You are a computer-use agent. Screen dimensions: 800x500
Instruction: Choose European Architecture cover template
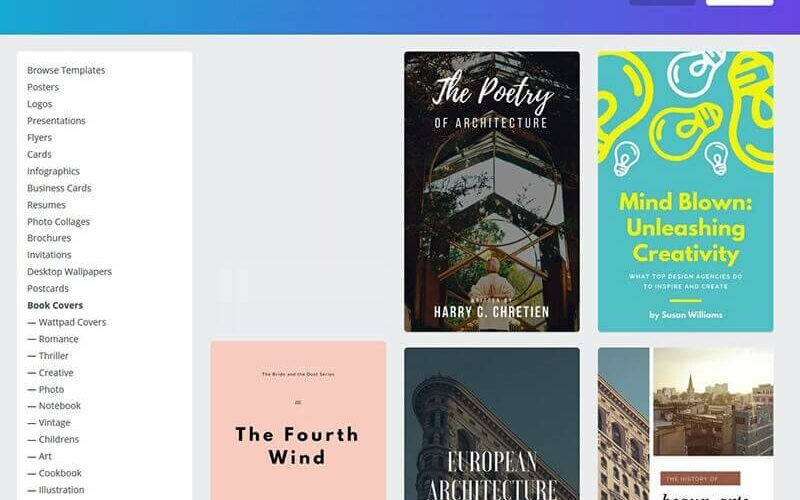click(x=492, y=424)
